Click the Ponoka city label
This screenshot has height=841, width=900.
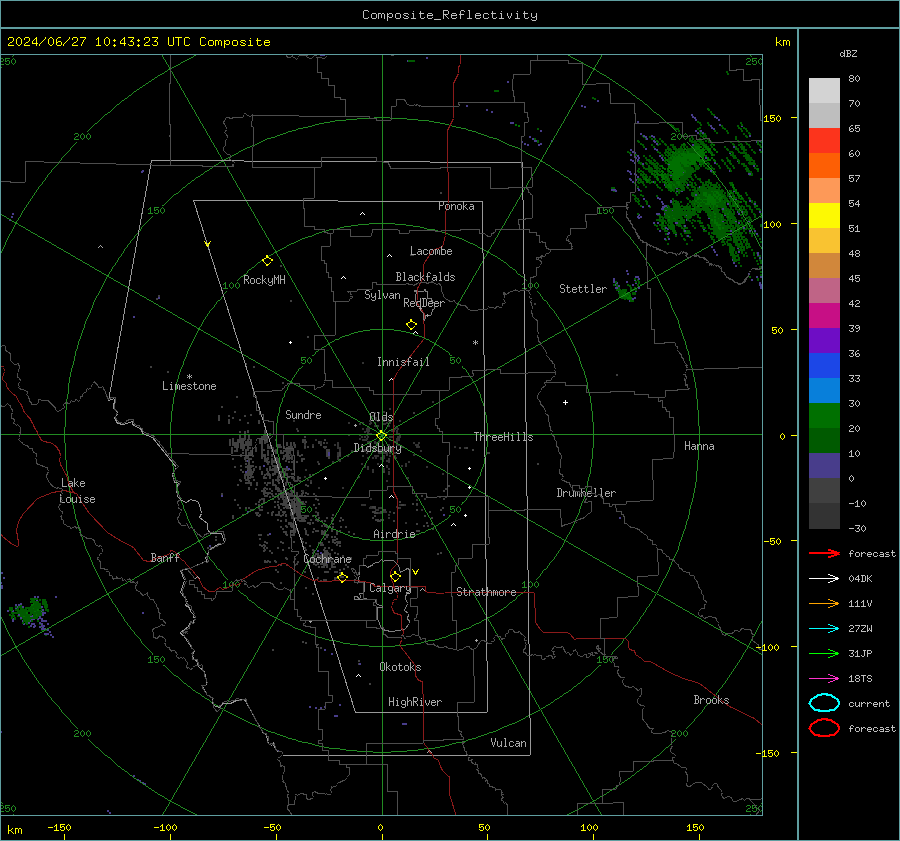click(x=456, y=206)
